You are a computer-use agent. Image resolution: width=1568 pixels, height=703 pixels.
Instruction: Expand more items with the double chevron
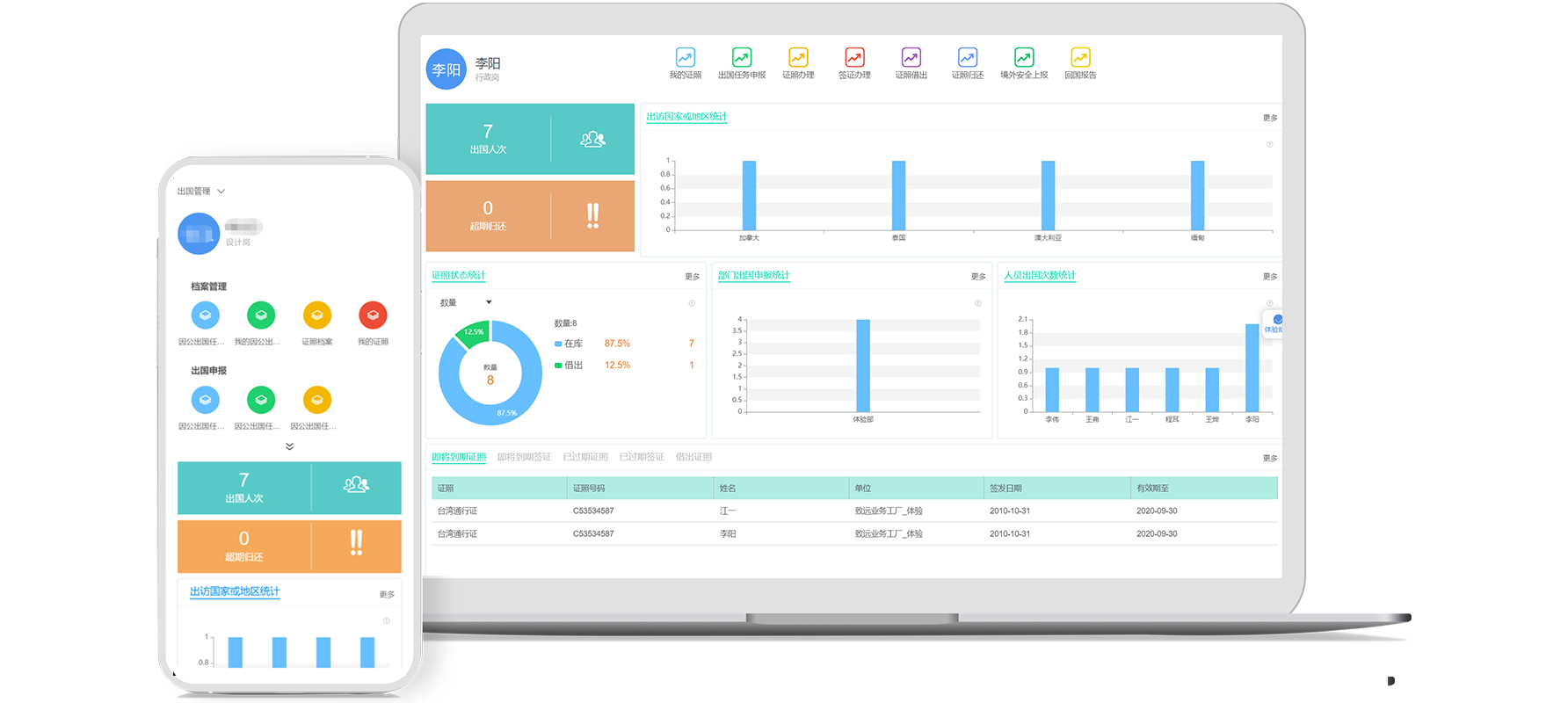coord(289,446)
